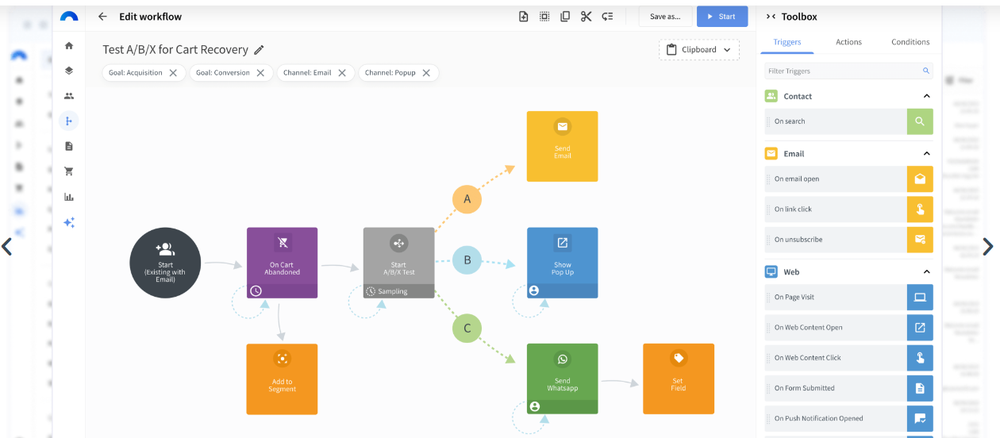Switch to the Triggers tab
The height and width of the screenshot is (438, 1000).
(787, 42)
